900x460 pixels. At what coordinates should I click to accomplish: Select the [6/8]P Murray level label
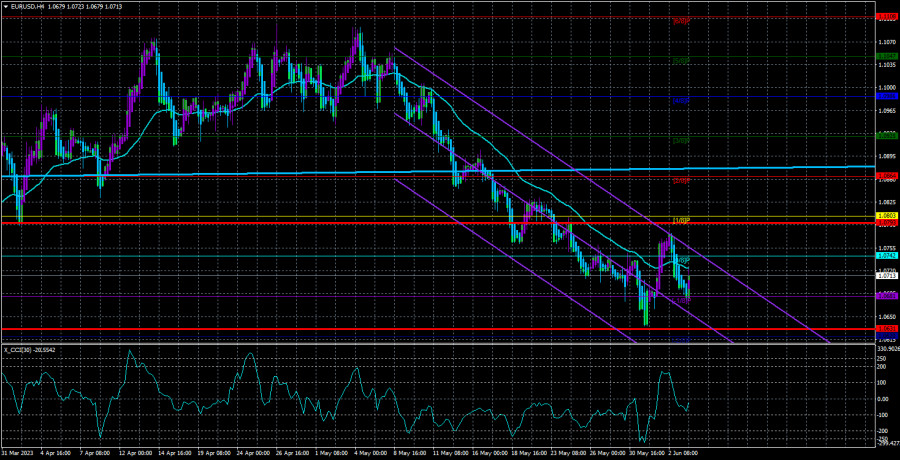click(x=681, y=21)
